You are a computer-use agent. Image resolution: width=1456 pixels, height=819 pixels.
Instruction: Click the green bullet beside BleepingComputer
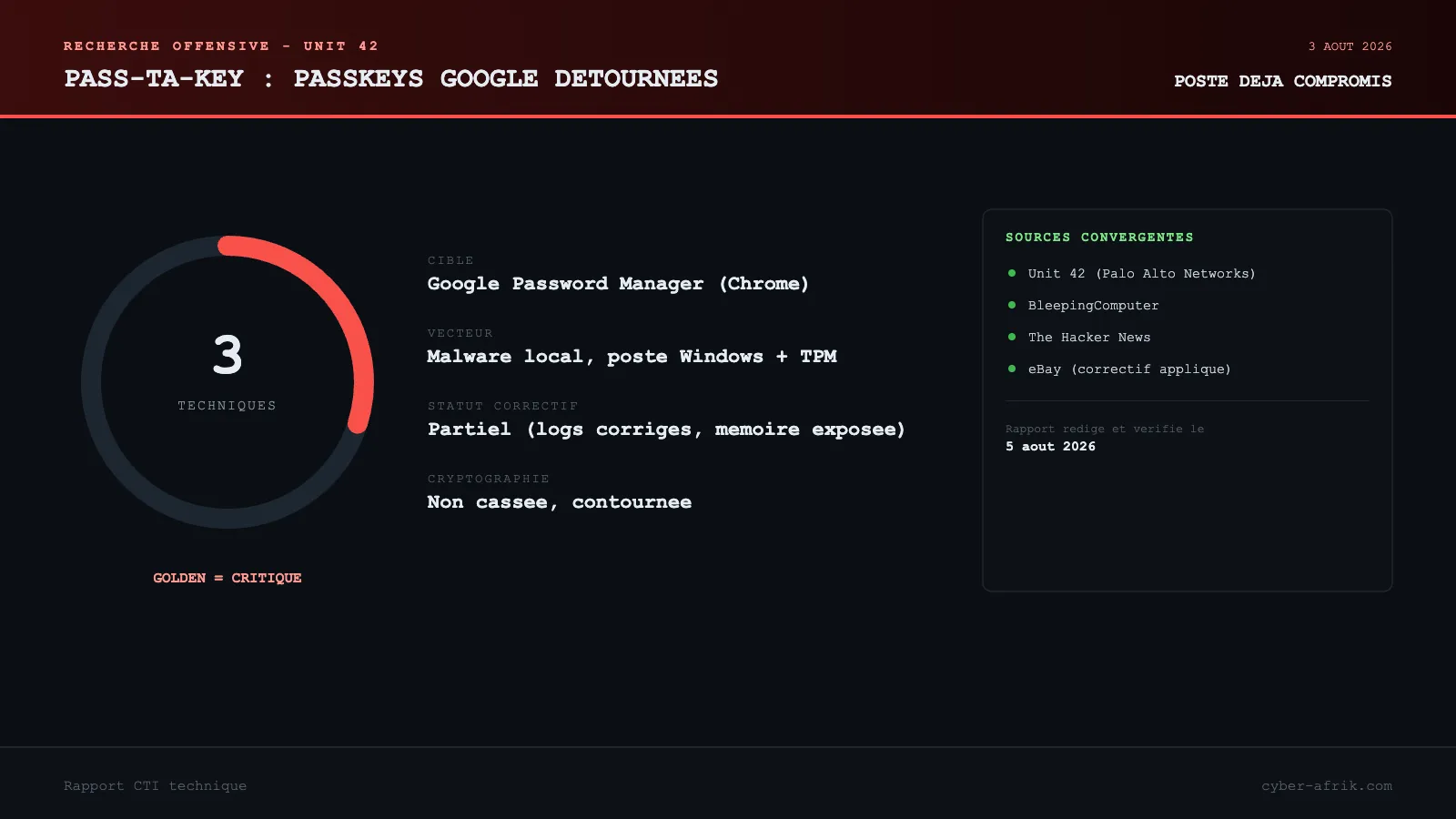pos(1012,305)
